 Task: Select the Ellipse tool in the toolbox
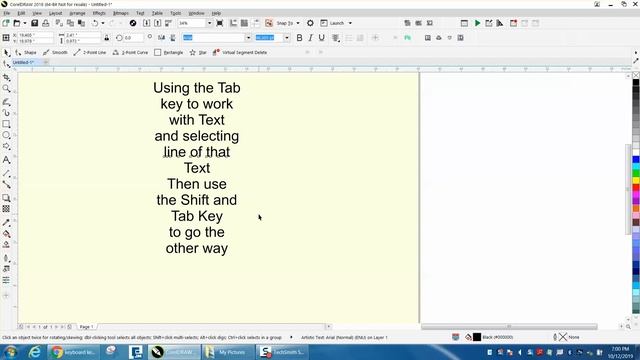point(6,135)
